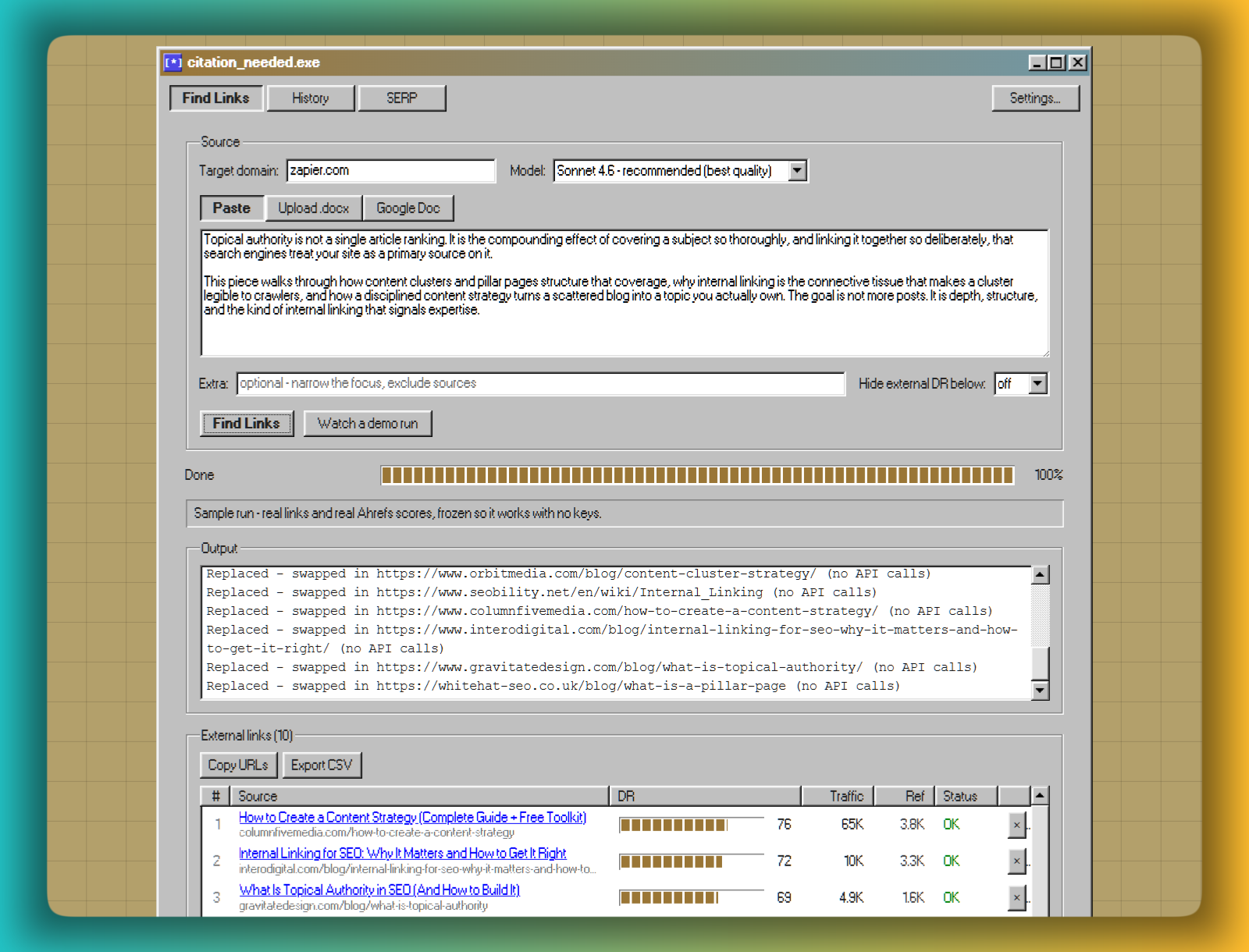Click the Sample run notice text
The height and width of the screenshot is (952, 1249).
[397, 513]
